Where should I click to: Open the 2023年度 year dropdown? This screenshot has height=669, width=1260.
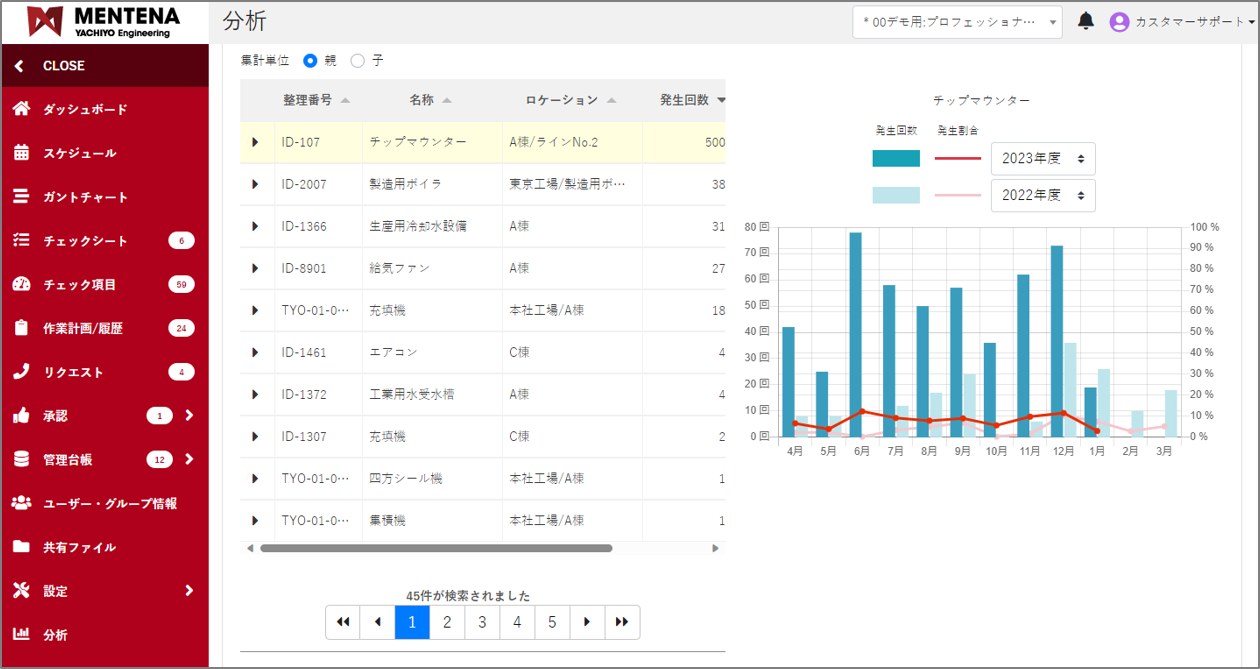1042,159
